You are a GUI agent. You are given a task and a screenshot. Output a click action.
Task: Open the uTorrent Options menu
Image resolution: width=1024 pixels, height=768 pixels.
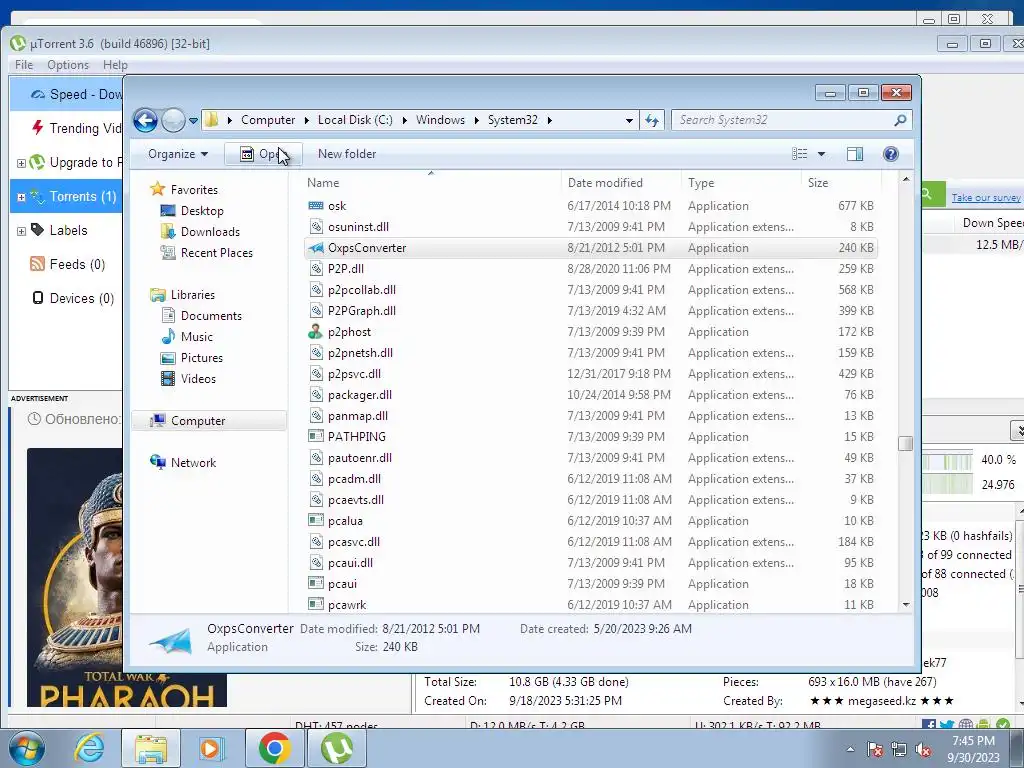[67, 65]
